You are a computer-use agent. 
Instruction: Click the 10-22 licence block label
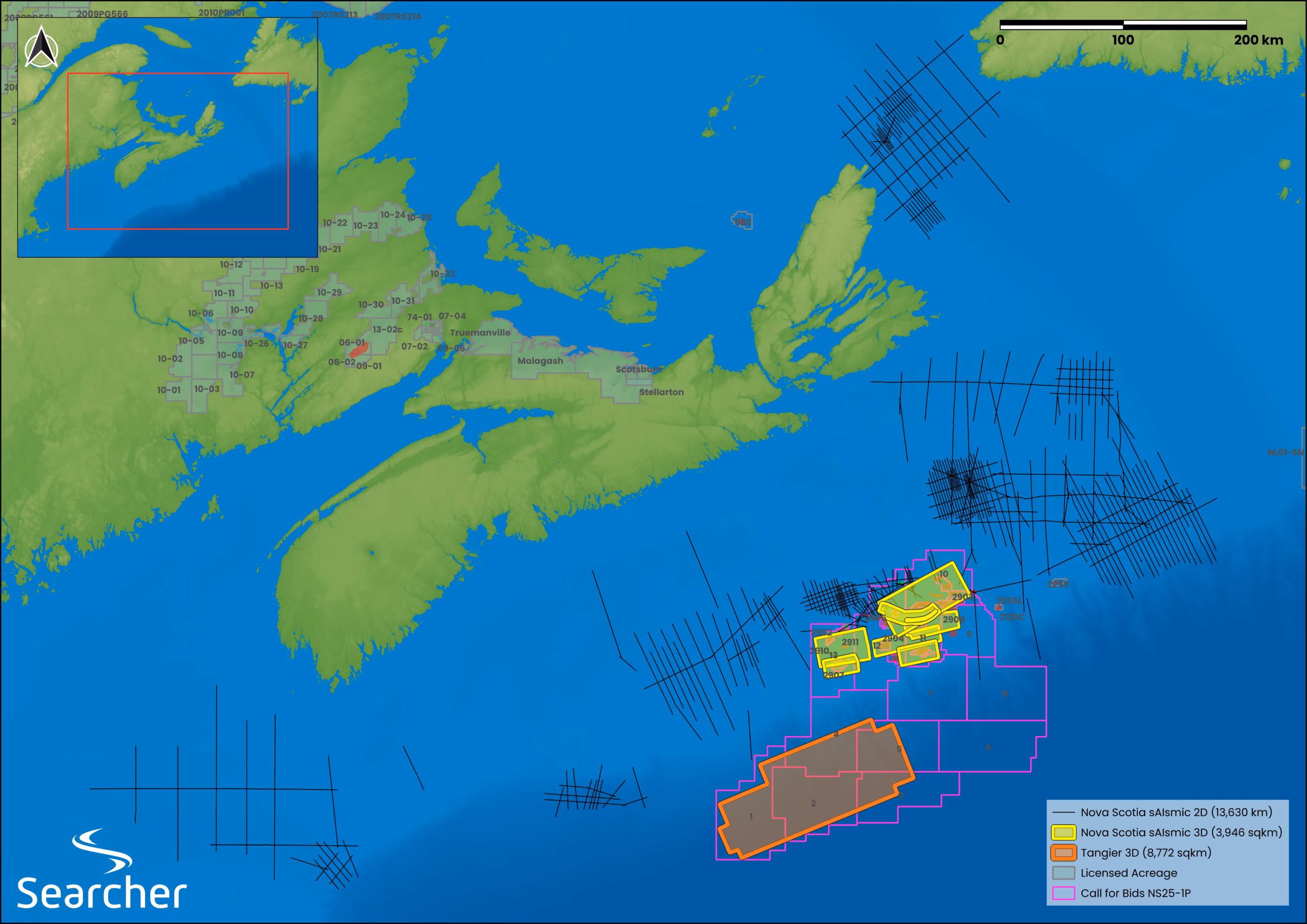[335, 223]
